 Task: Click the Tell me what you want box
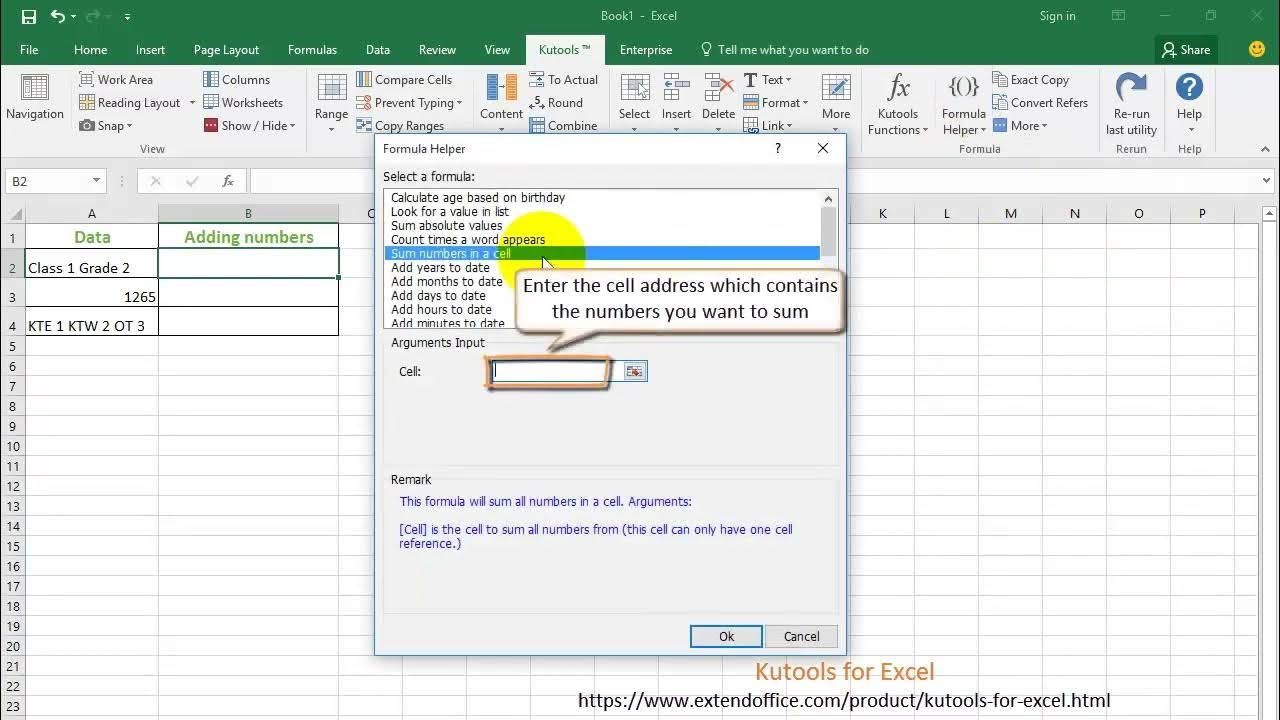[x=784, y=49]
